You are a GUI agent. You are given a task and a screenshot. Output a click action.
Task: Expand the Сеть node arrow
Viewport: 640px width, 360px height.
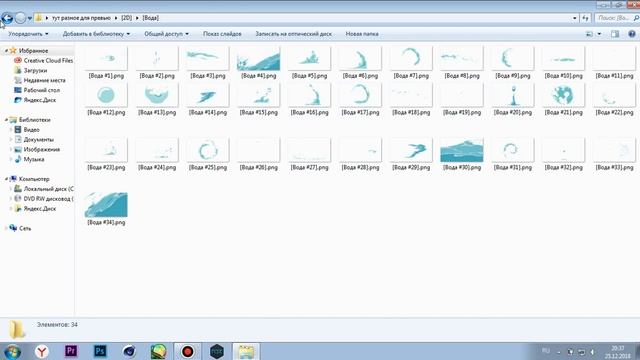[x=6, y=229]
